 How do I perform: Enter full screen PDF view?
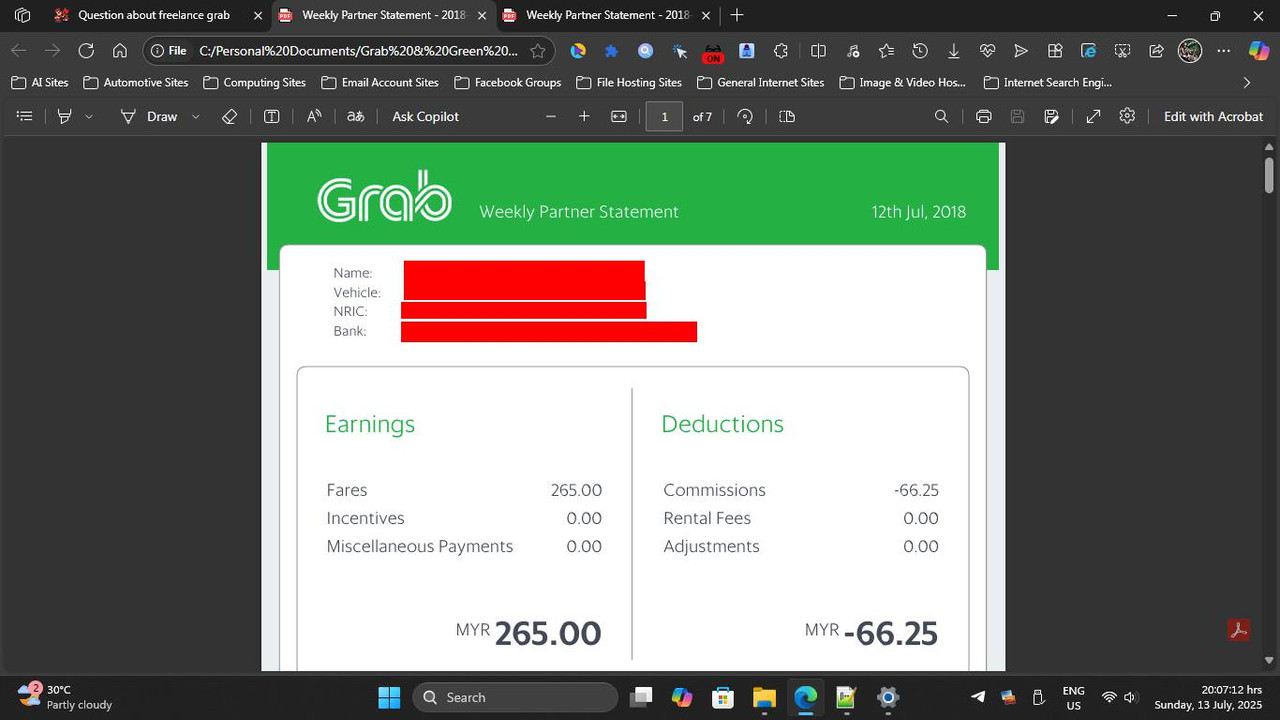click(x=1094, y=117)
